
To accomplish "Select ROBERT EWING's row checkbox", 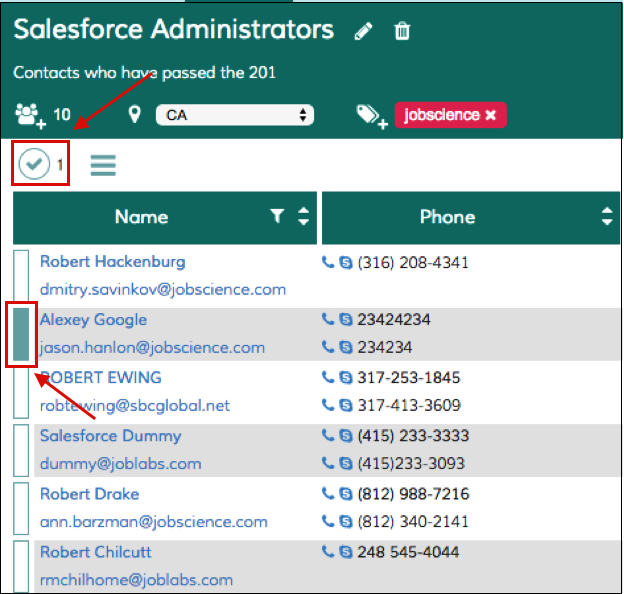I will [x=21, y=392].
